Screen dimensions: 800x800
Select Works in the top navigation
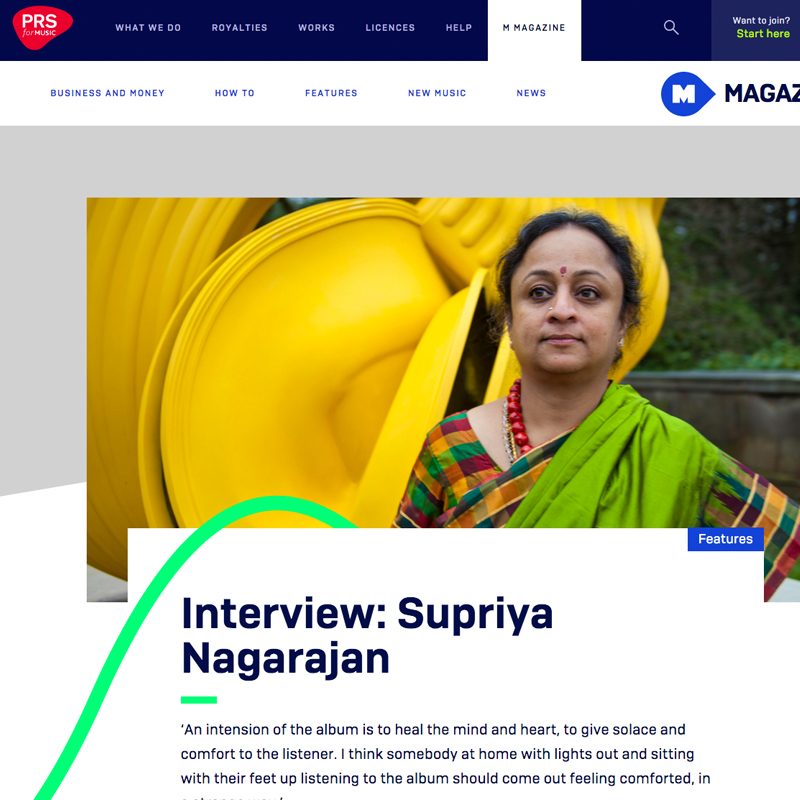click(x=316, y=28)
